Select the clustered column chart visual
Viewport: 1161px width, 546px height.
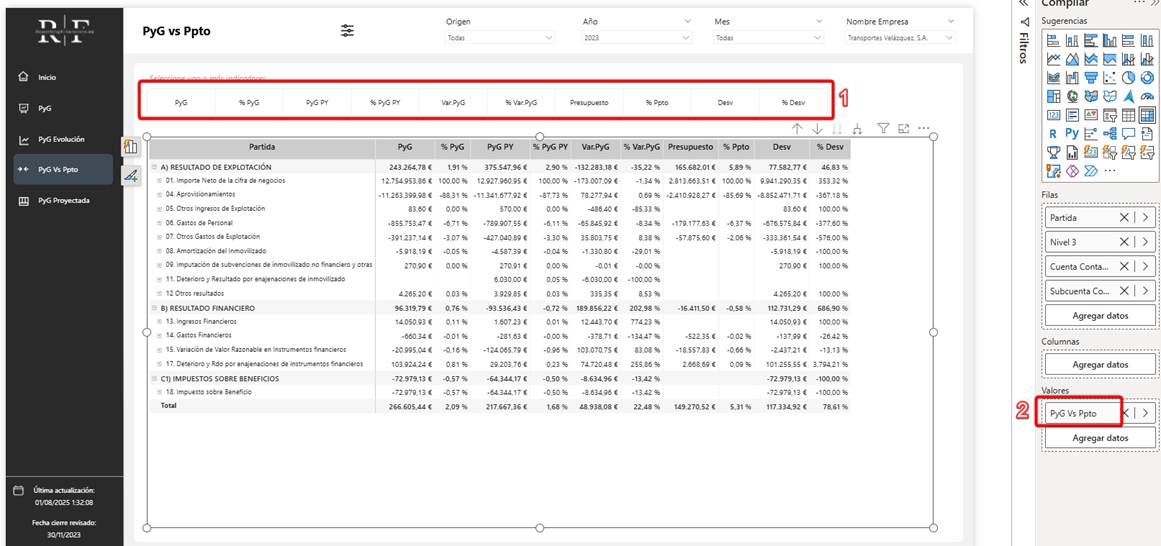(x=1109, y=40)
